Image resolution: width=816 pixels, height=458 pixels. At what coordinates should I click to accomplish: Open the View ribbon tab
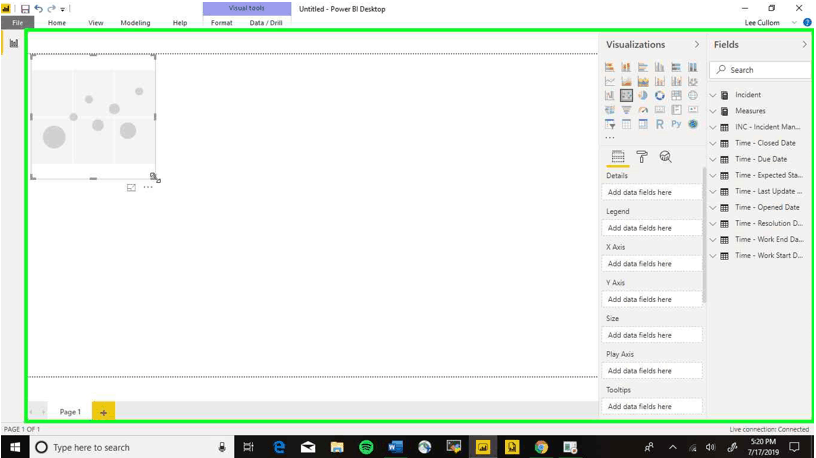[96, 22]
